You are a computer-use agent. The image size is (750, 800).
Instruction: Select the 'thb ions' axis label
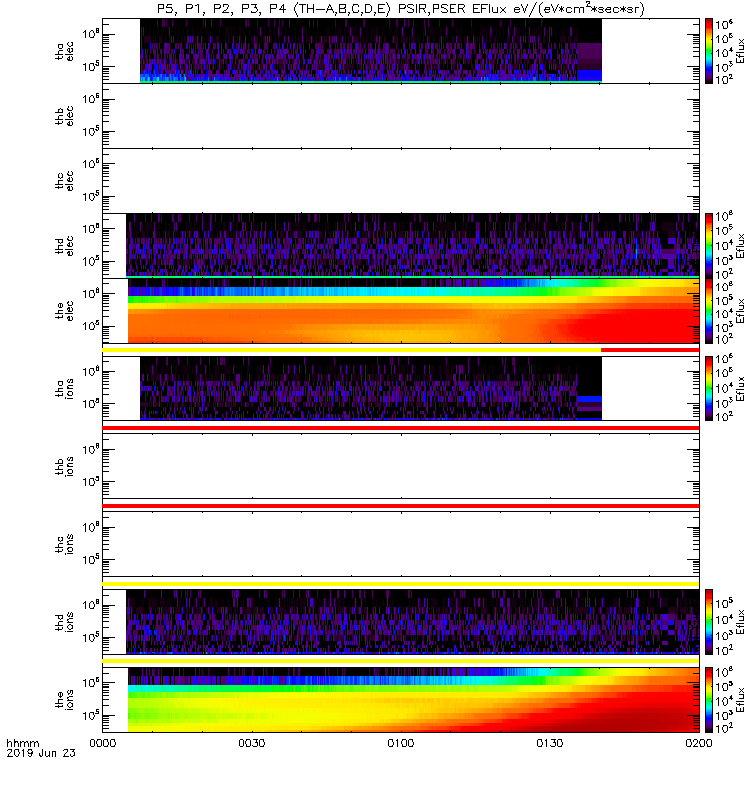pos(65,466)
